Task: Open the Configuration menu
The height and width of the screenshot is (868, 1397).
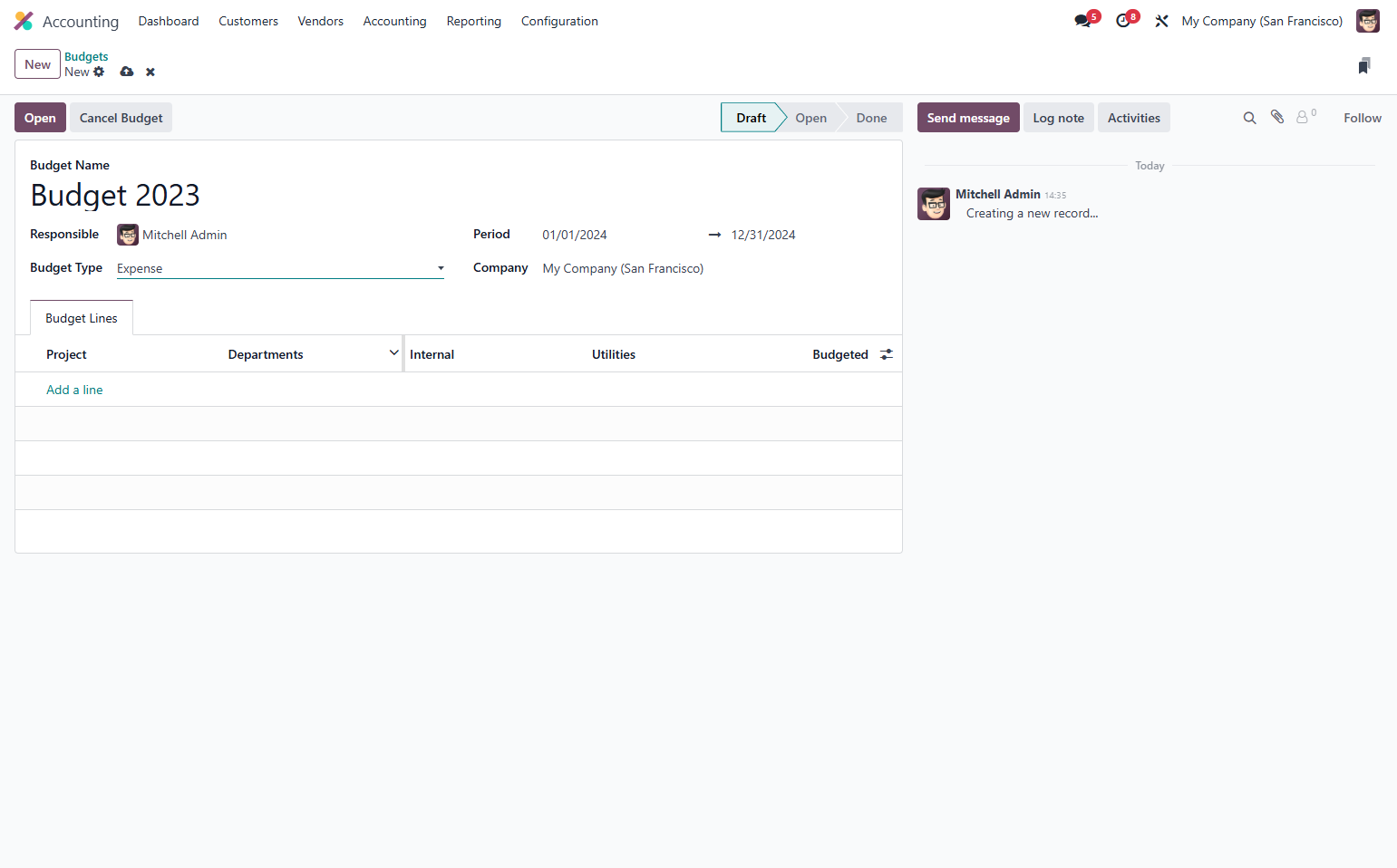Action: point(559,21)
